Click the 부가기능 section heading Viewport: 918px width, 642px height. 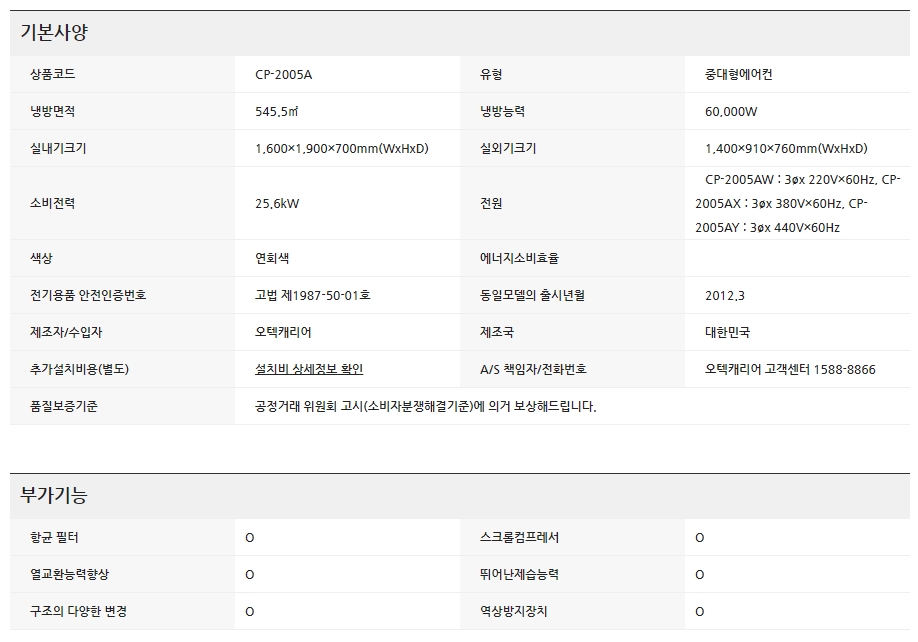tap(55, 495)
